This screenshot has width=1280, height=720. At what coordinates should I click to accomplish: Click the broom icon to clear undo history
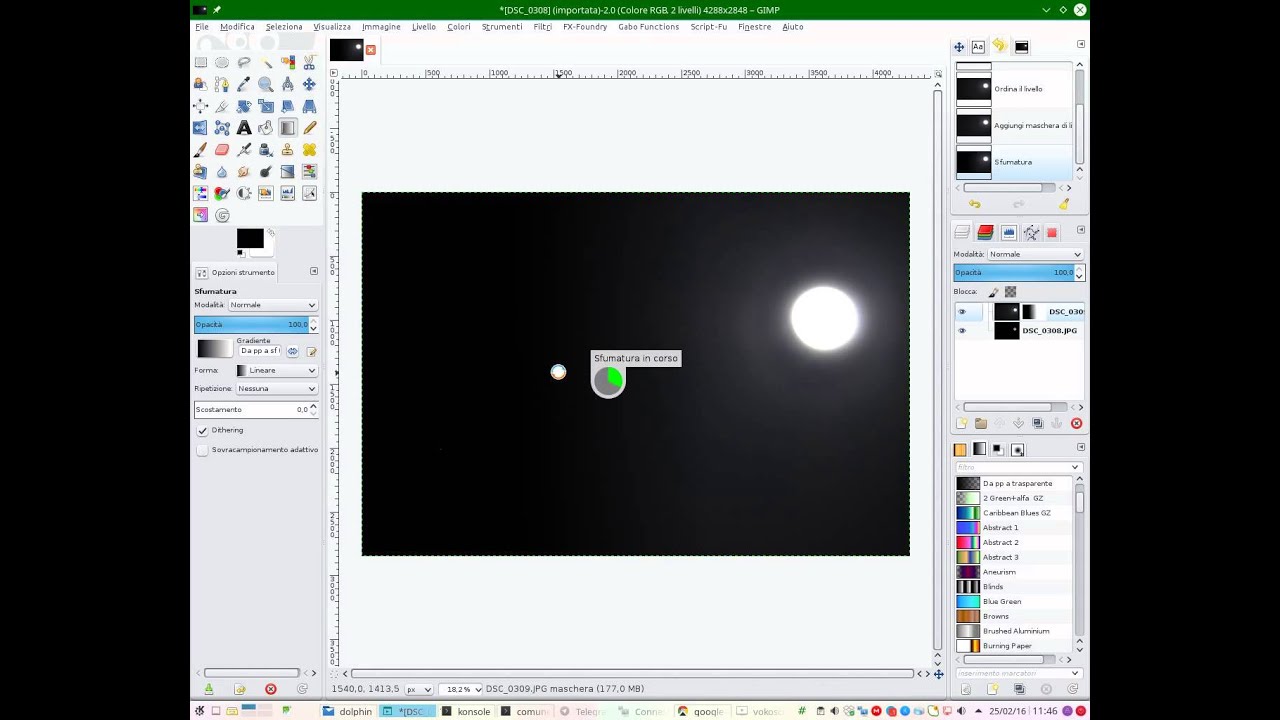(1064, 204)
